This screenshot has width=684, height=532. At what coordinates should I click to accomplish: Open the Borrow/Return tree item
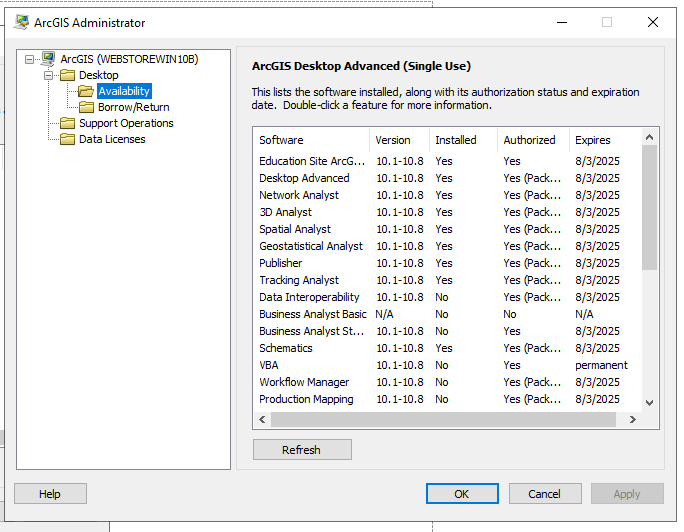(x=133, y=107)
